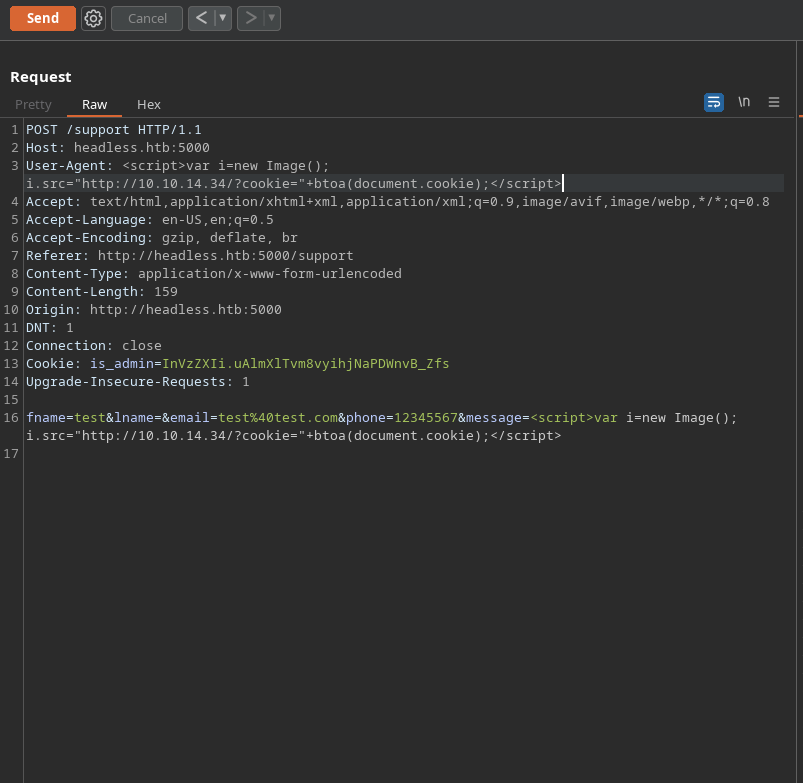Viewport: 803px width, 783px height.
Task: Switch to the Raw tab
Action: [95, 104]
